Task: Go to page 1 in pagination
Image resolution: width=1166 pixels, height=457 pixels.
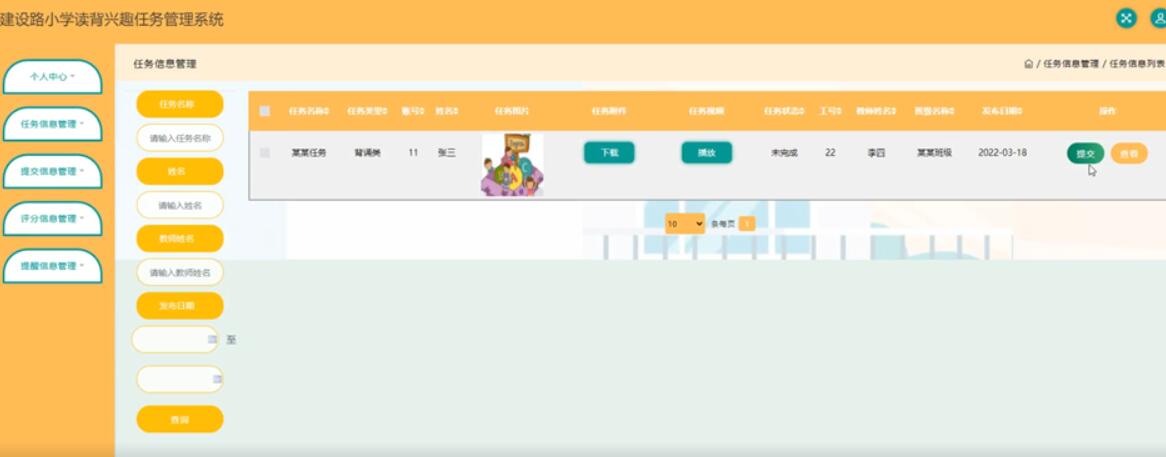Action: tap(747, 224)
